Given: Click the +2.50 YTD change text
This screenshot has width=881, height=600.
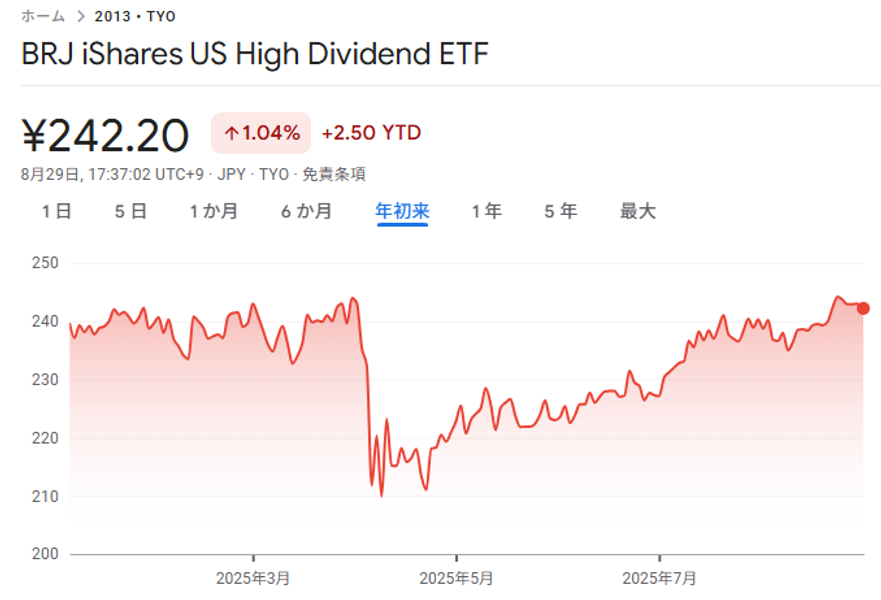Looking at the screenshot, I should 371,133.
